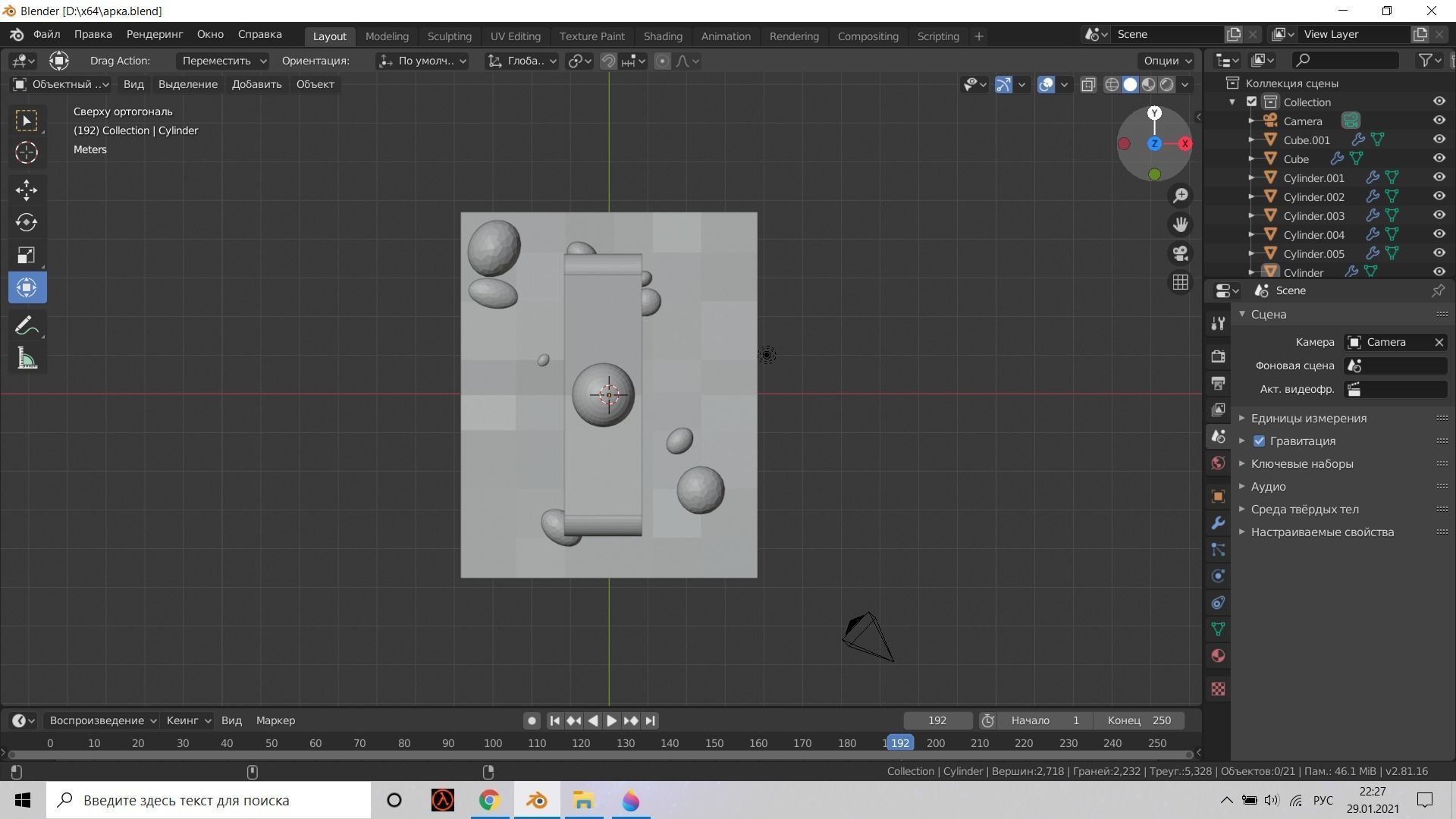Toggle visibility of Cylinder.003 object
Viewport: 1456px width, 819px height.
1439,215
